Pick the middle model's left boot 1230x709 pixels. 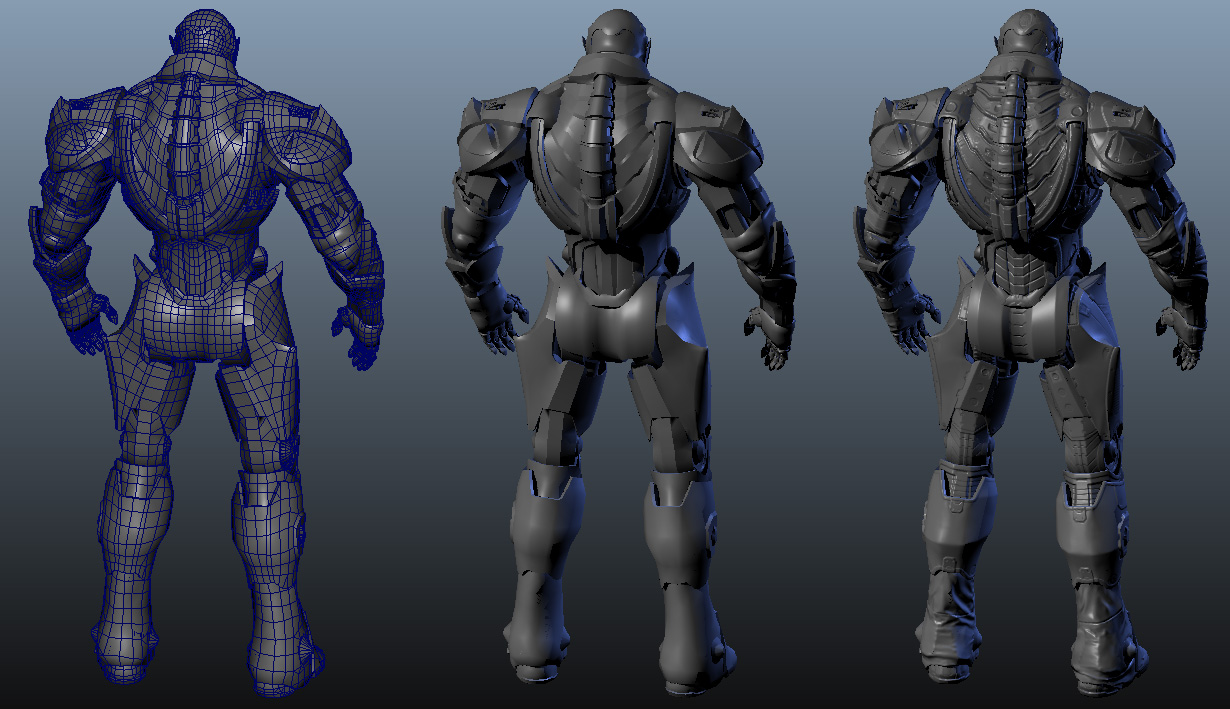(540, 580)
